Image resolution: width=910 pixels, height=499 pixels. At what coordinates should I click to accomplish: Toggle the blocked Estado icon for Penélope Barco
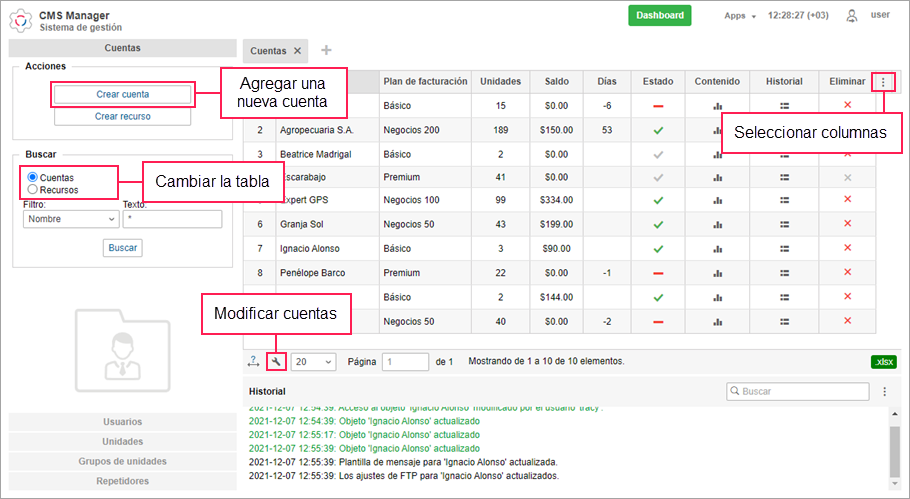pos(658,273)
